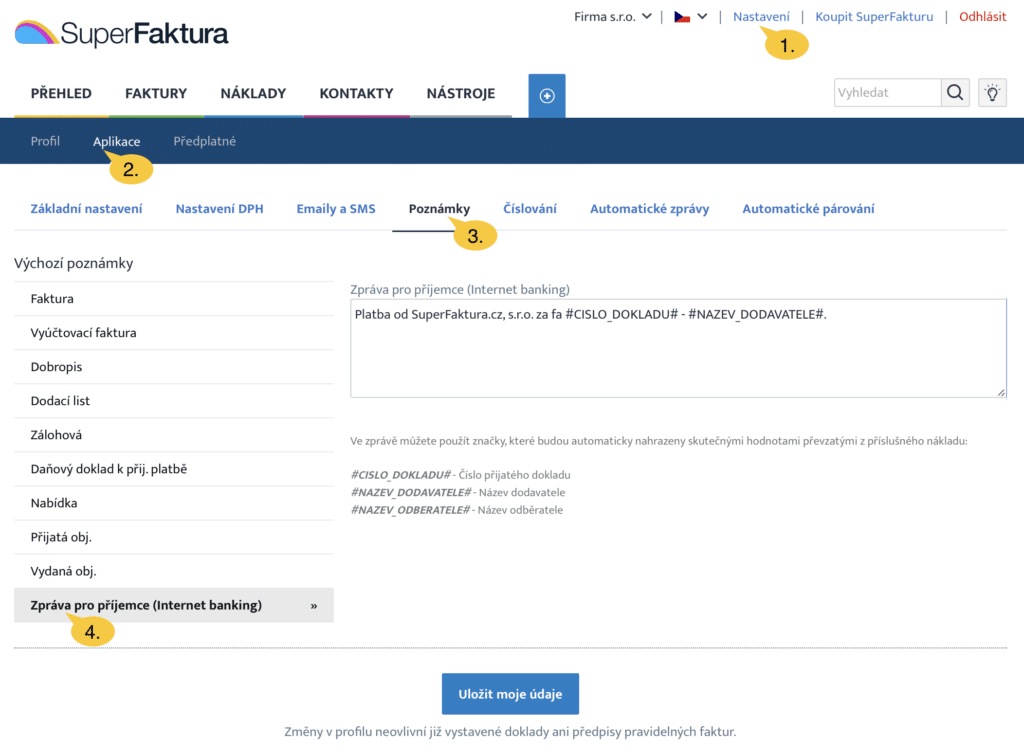Open the FAKTURY main menu
This screenshot has height=754, width=1024.
pos(156,94)
